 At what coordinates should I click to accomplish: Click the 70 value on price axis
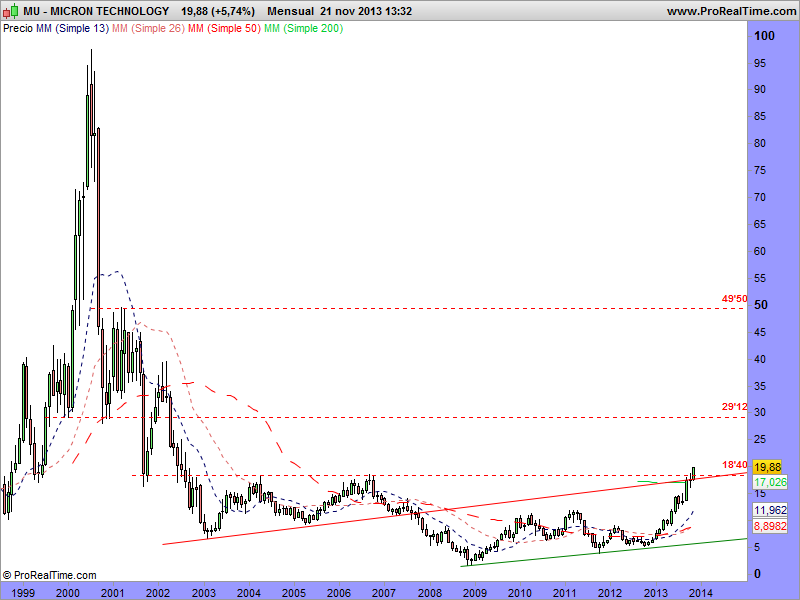760,197
